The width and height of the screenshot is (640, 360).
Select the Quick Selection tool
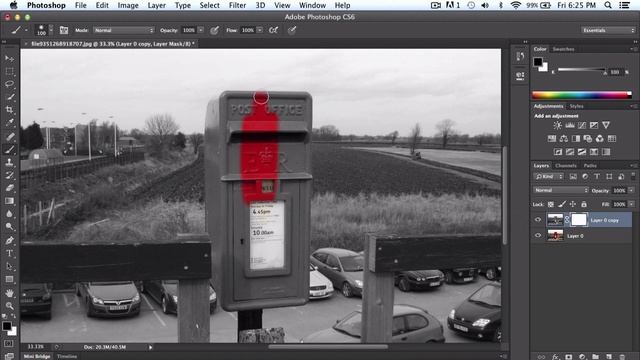click(x=9, y=97)
